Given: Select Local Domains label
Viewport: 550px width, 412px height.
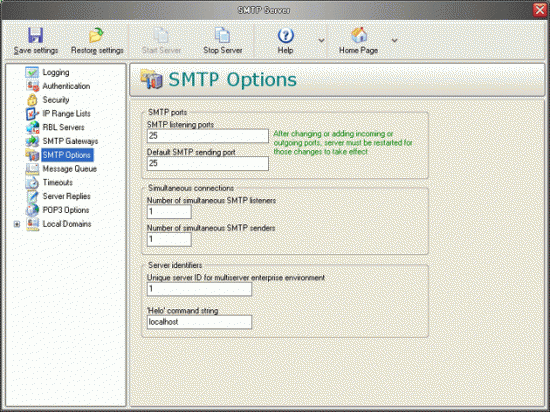Looking at the screenshot, I should (x=67, y=224).
